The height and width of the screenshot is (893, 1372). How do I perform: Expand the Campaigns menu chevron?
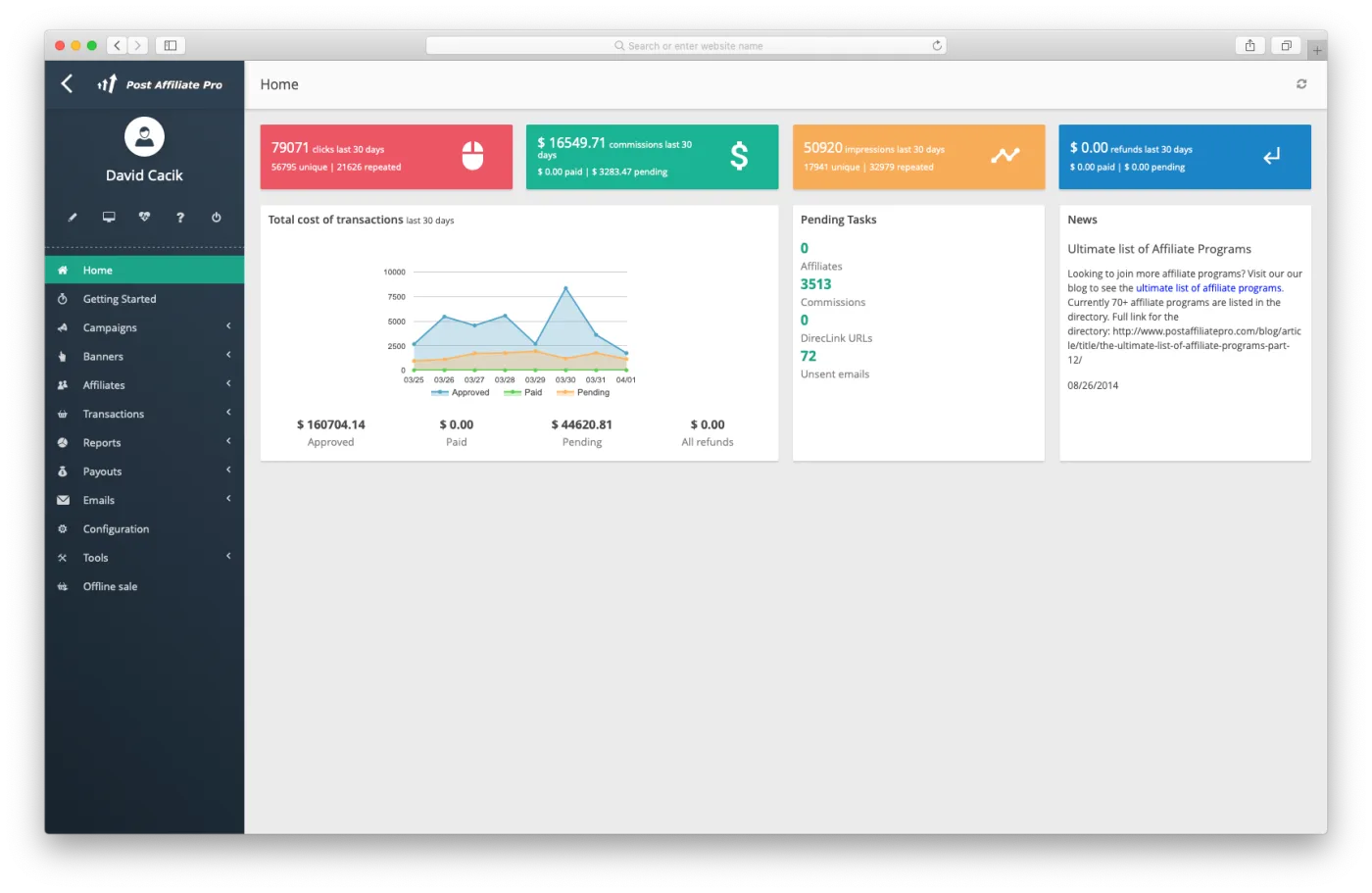228,326
